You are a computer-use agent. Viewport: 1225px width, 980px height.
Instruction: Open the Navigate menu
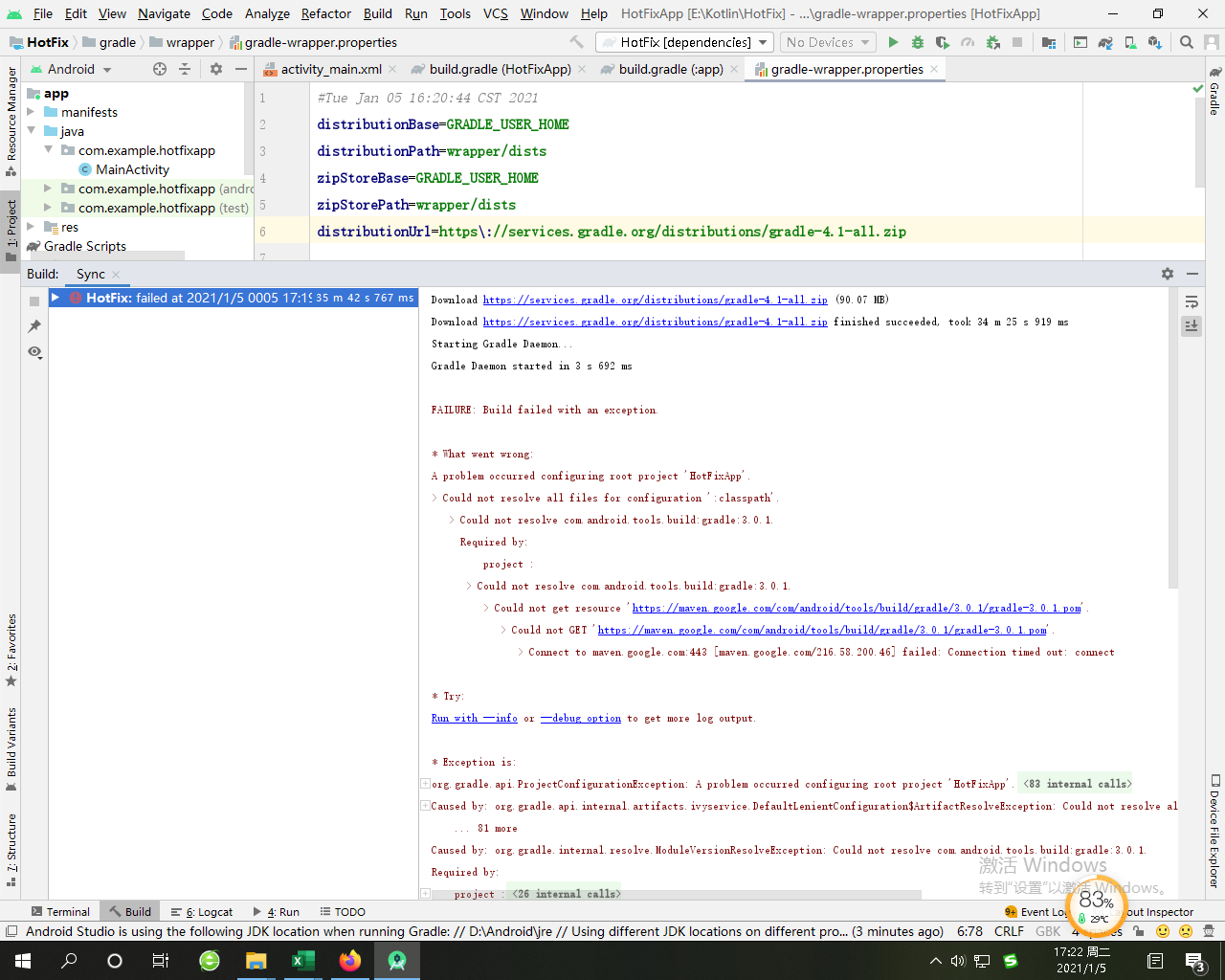[164, 13]
